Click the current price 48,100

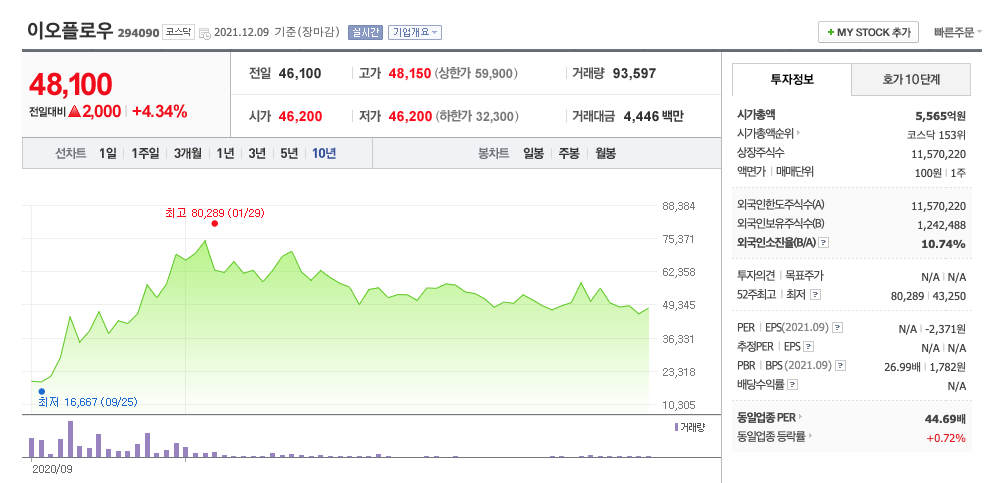[x=71, y=84]
